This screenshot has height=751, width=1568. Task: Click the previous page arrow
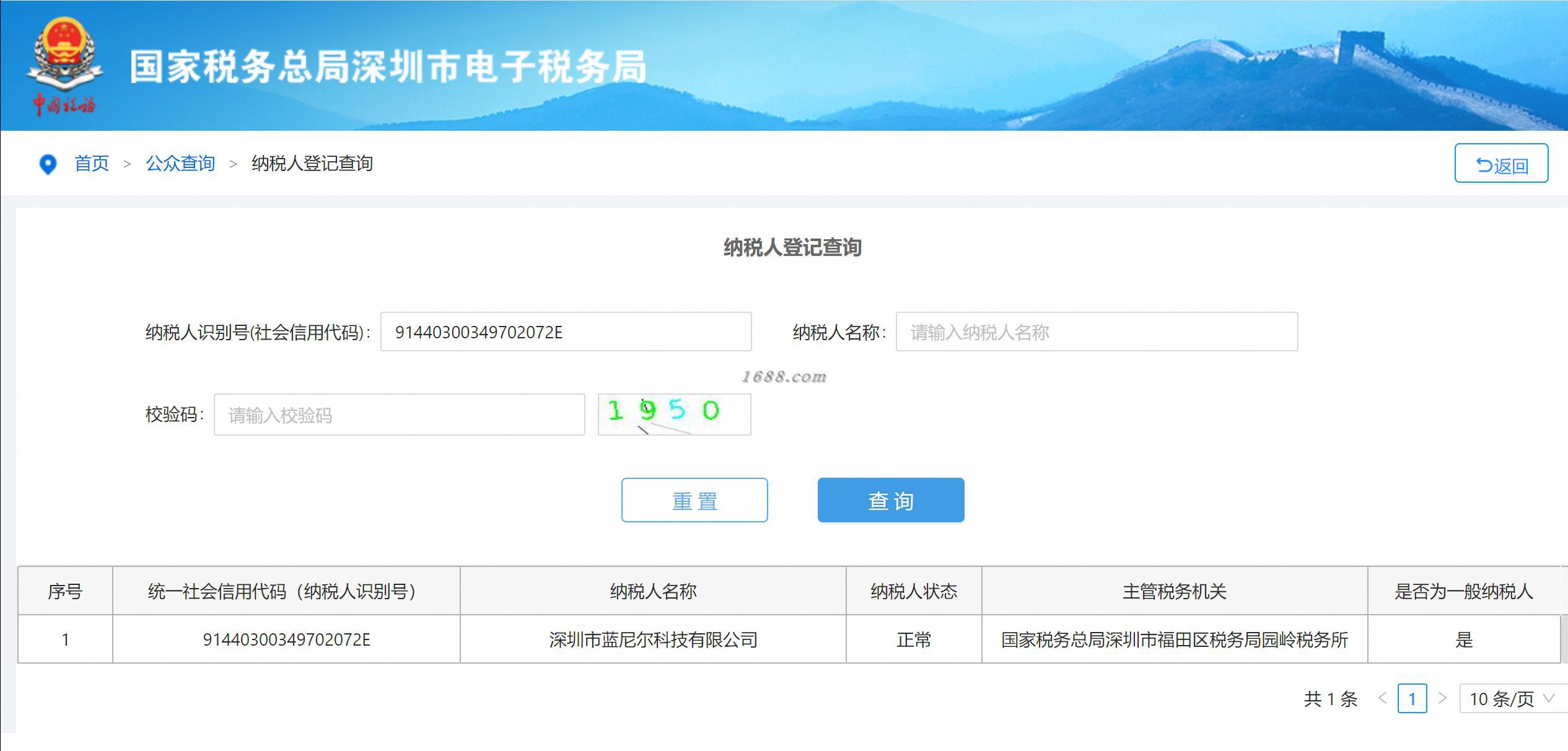[1382, 698]
